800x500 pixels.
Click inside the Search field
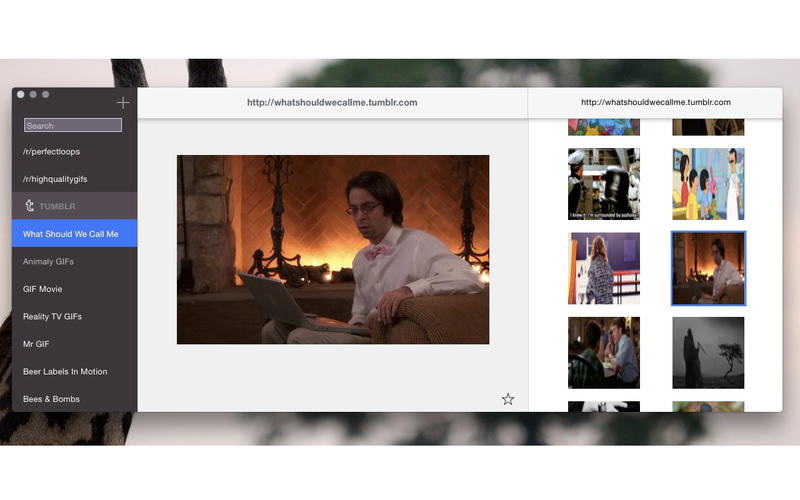point(73,126)
